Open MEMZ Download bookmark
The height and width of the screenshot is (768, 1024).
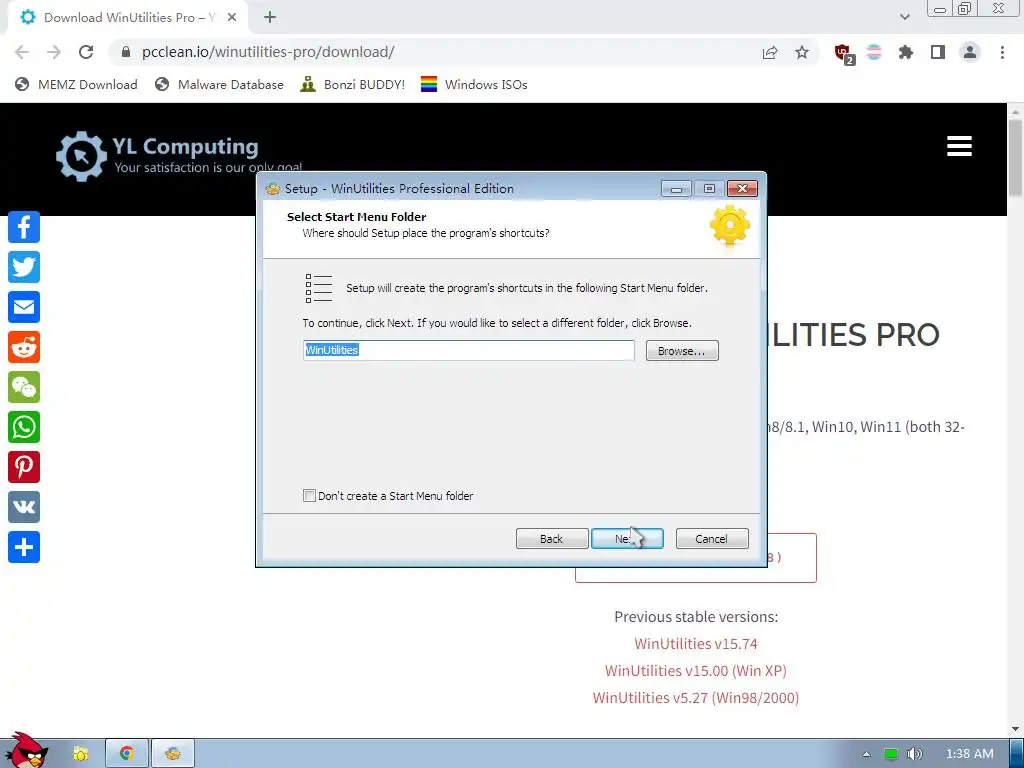coord(76,84)
